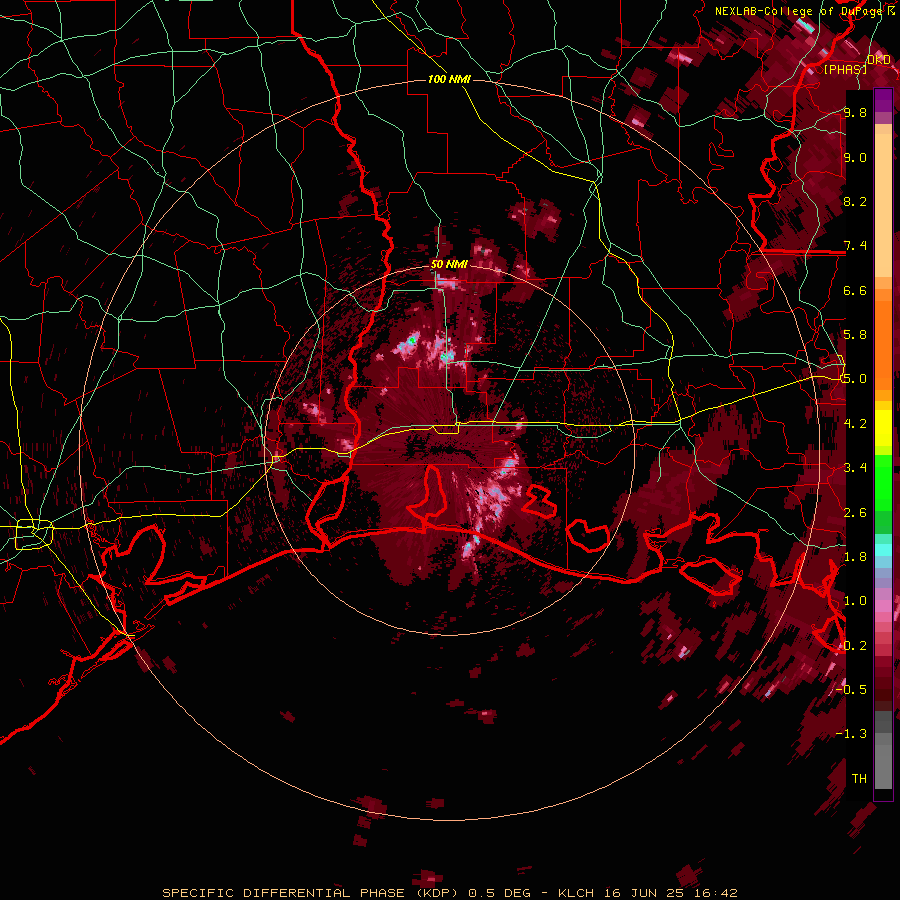
Task: Click the 16 JUN 25 16:42 timestamp
Action: (x=669, y=893)
